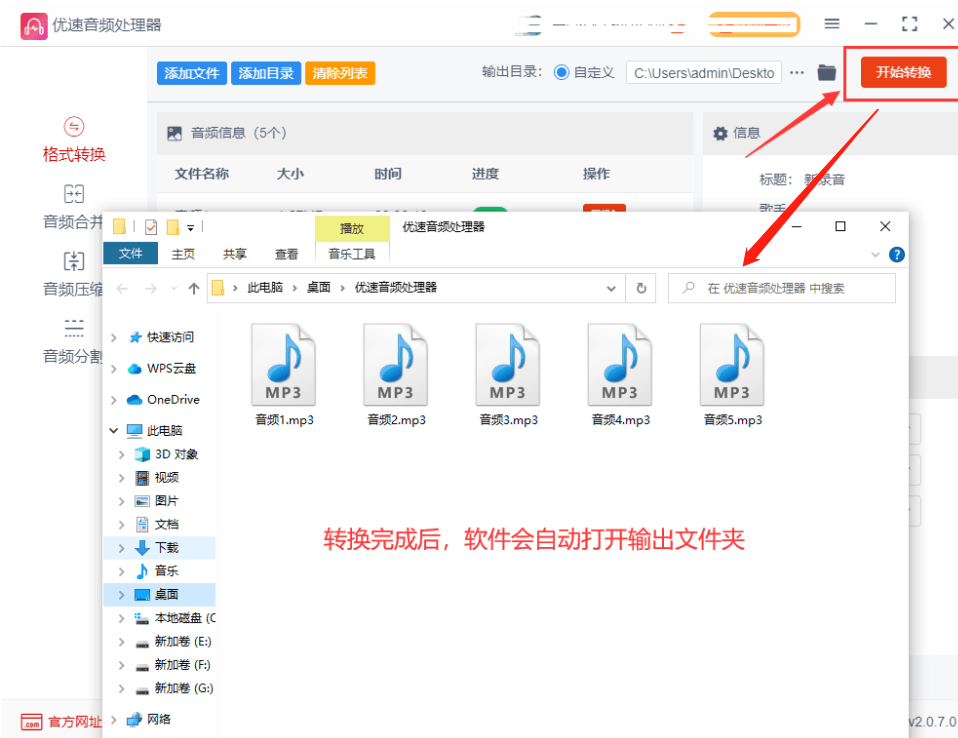The height and width of the screenshot is (738, 958).
Task: Click the Explorer forward navigation arrow
Action: coord(150,288)
